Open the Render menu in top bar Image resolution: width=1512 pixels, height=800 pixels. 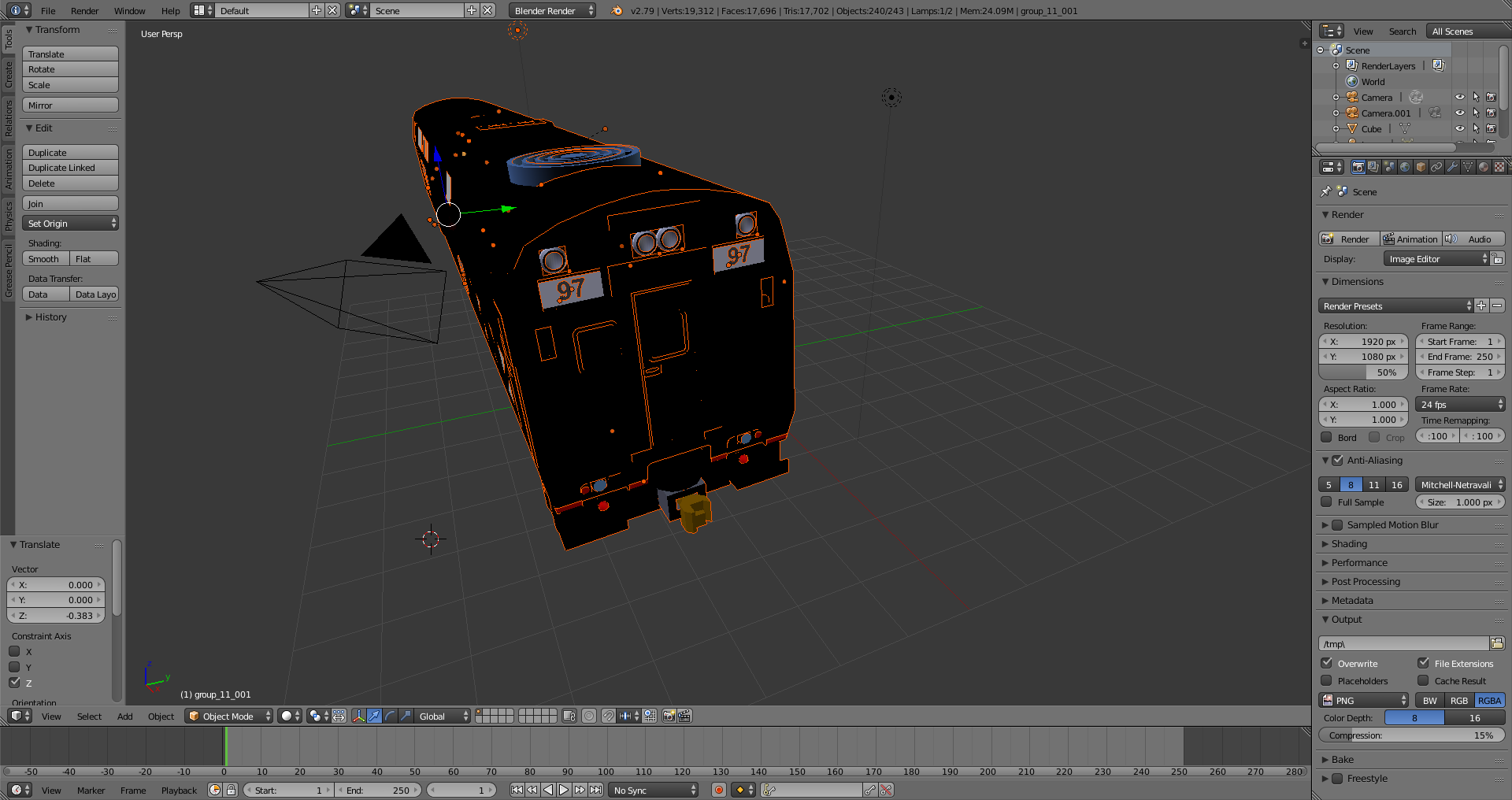(84, 11)
